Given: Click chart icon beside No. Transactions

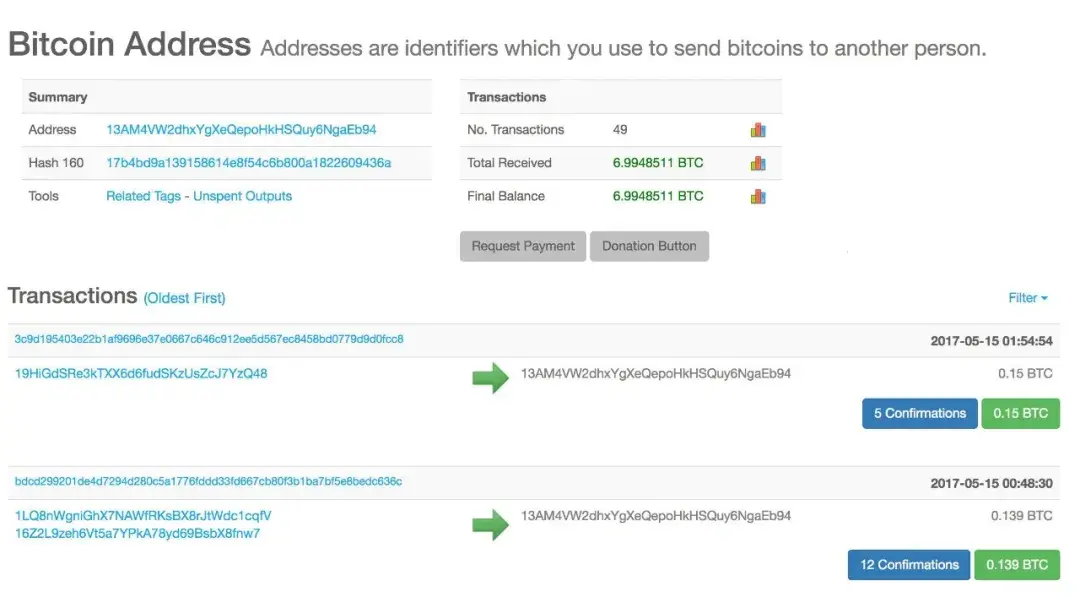Looking at the screenshot, I should [758, 130].
